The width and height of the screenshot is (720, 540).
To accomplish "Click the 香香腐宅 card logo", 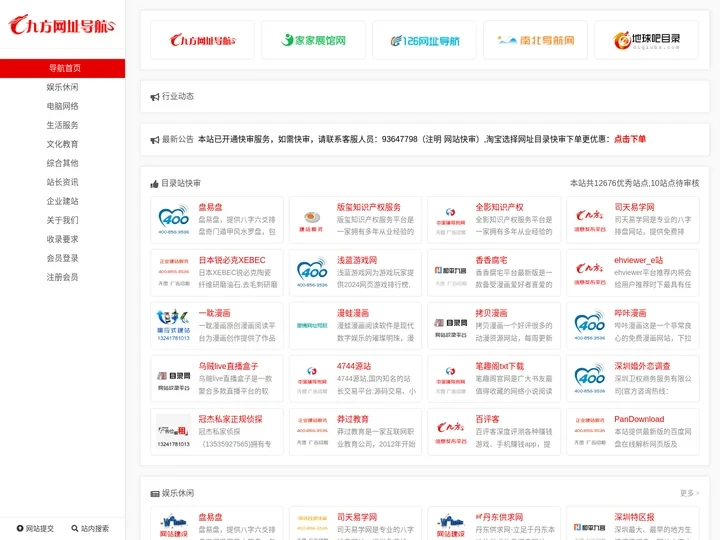I will (450, 272).
